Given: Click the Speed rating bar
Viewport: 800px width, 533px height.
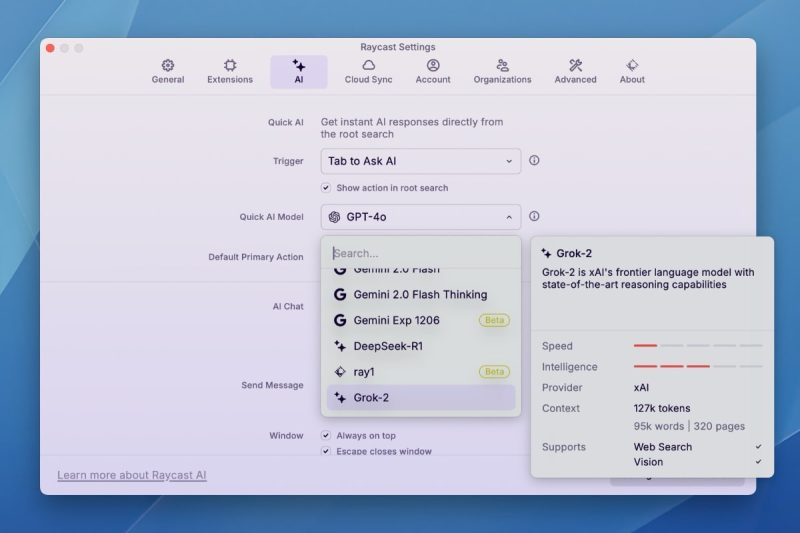Looking at the screenshot, I should (x=698, y=346).
